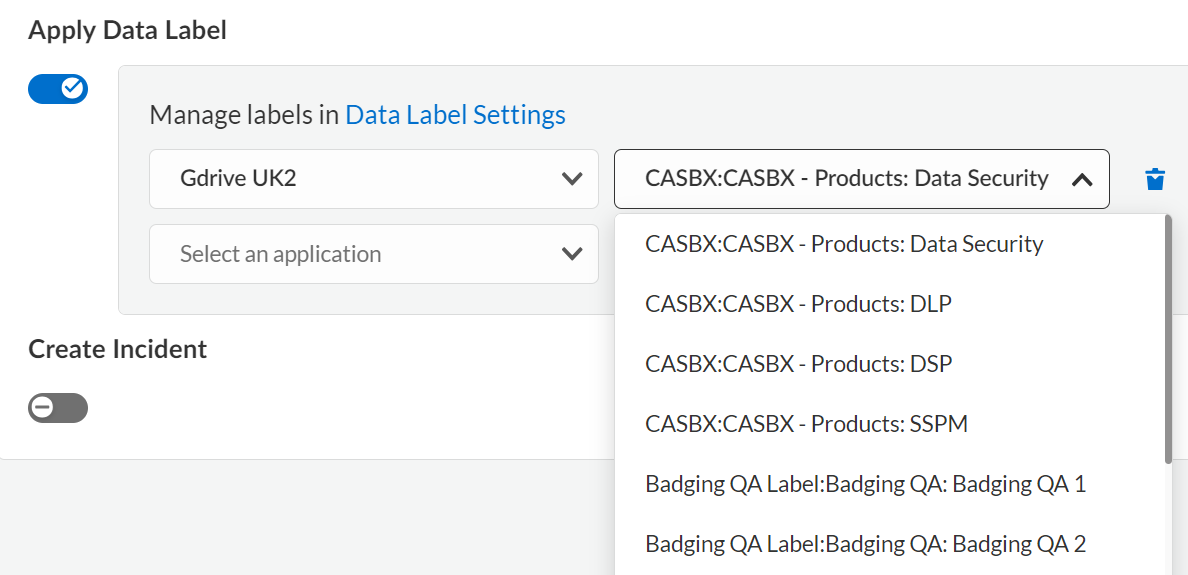Turn off the Apply Data Label toggle
Image resolution: width=1188 pixels, height=575 pixels.
58,89
